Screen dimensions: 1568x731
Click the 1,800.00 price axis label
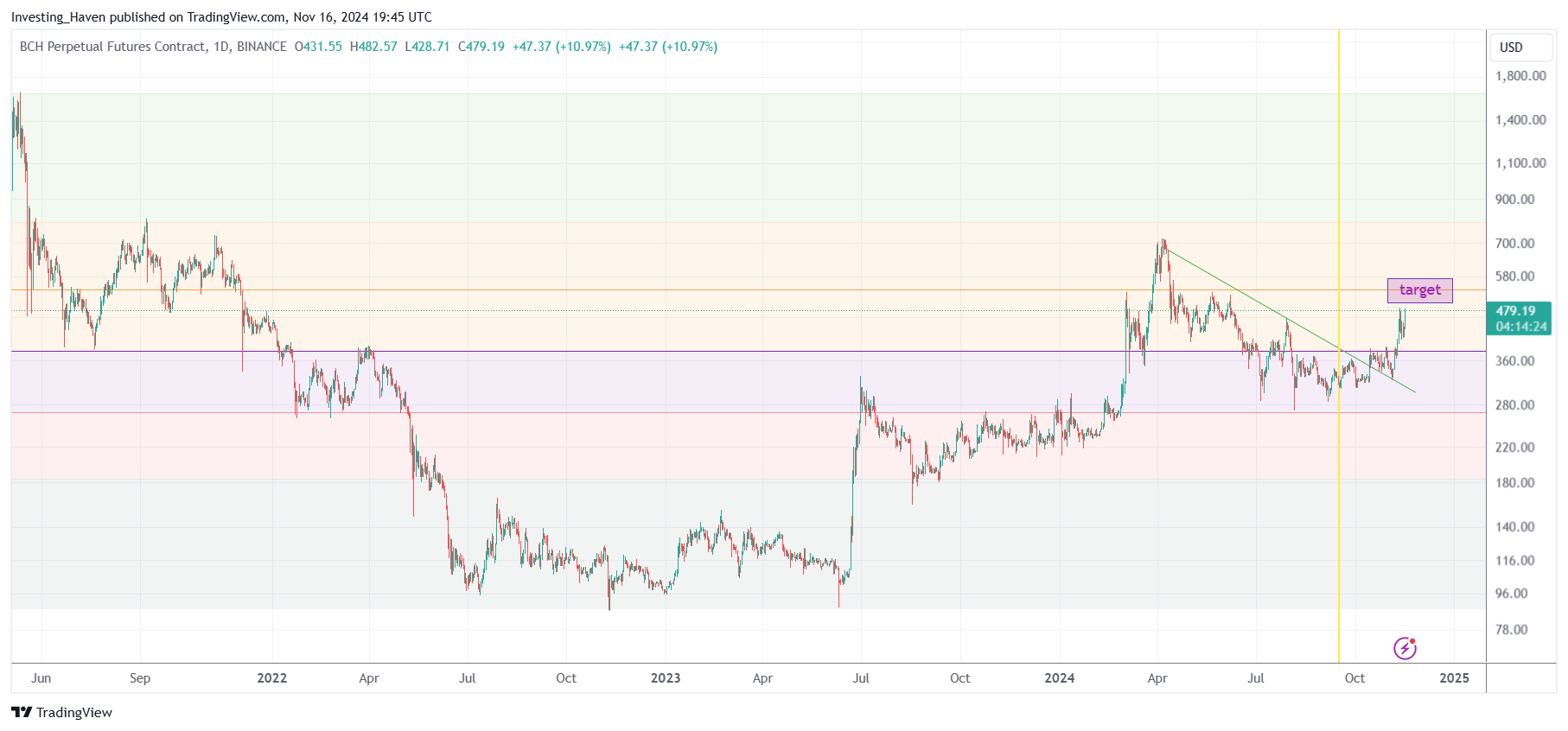[1520, 76]
